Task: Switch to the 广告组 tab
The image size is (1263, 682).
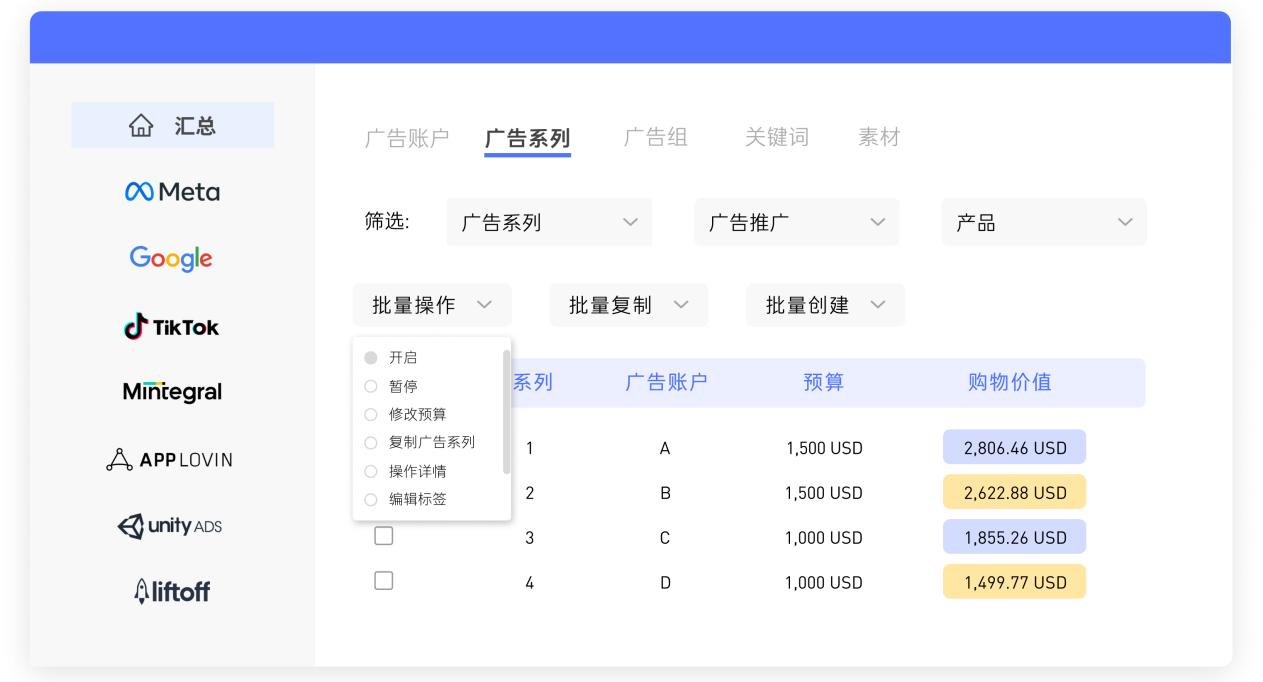Action: click(x=655, y=137)
